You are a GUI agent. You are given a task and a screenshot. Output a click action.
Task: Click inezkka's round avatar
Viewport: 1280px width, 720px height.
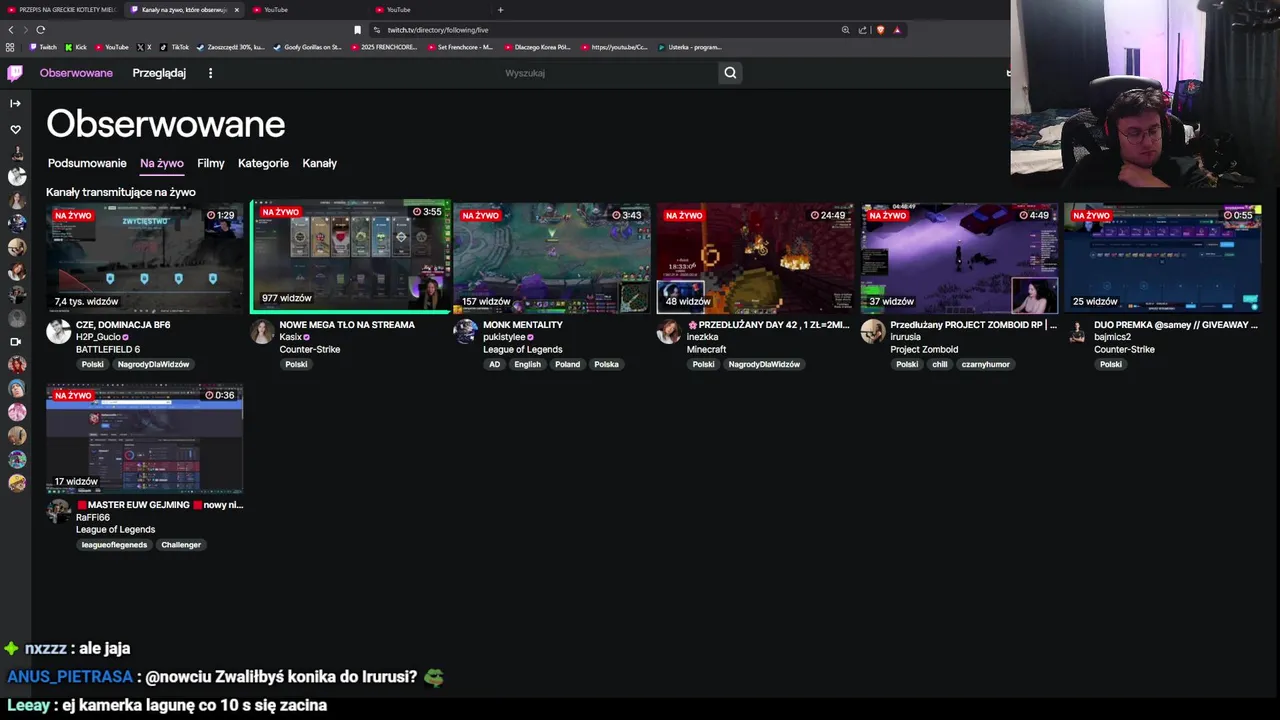pos(669,332)
